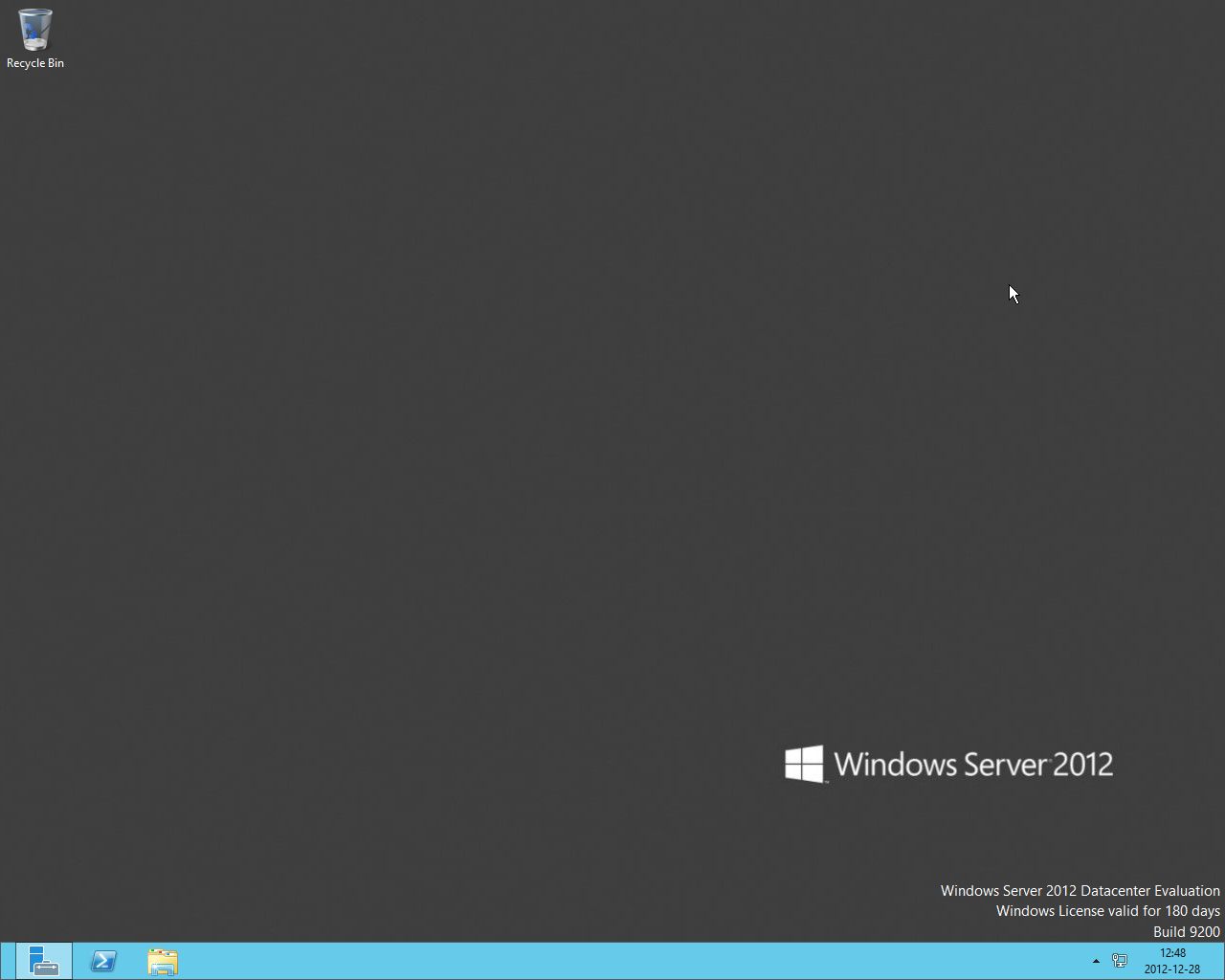Select the Recycle Bin label text
Screen dimensions: 1225x980
pyautogui.click(x=35, y=63)
